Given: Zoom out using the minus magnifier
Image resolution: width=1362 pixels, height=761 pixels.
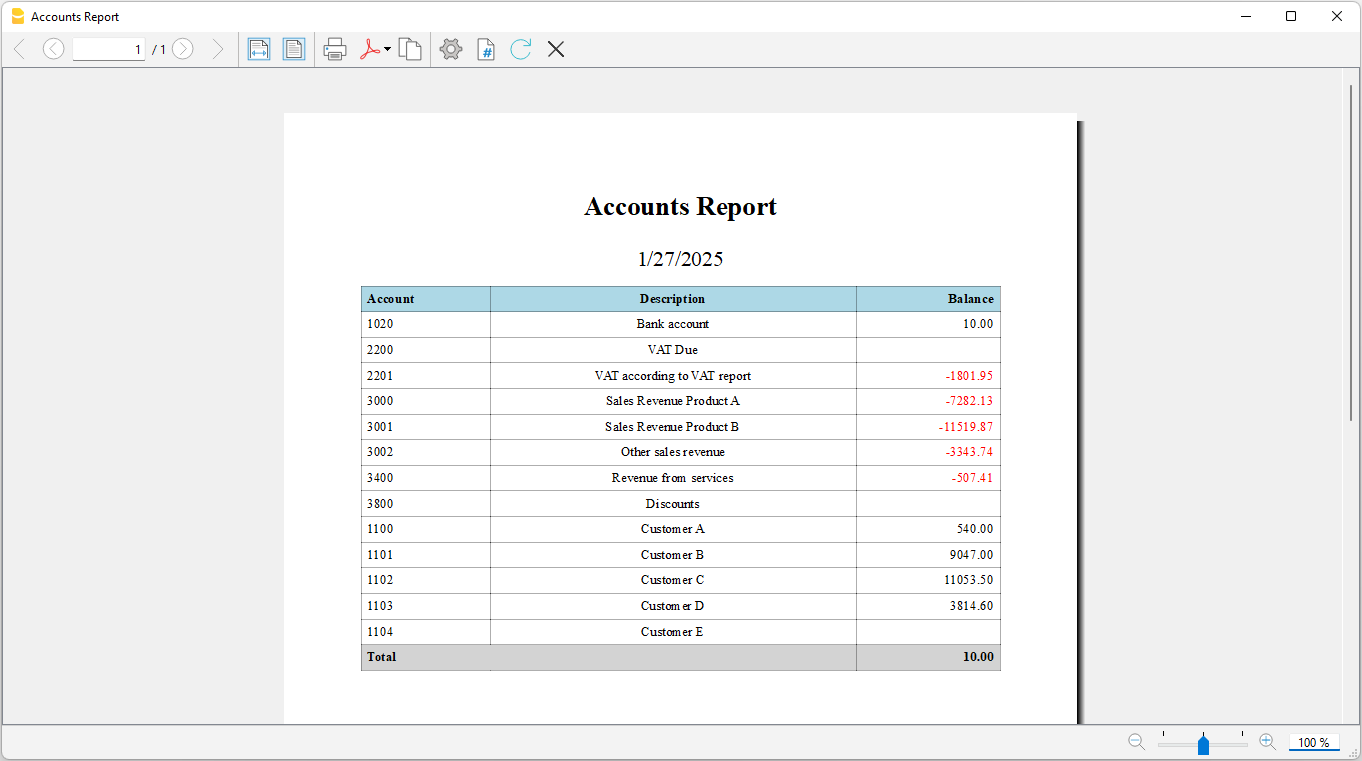Looking at the screenshot, I should coord(1136,742).
